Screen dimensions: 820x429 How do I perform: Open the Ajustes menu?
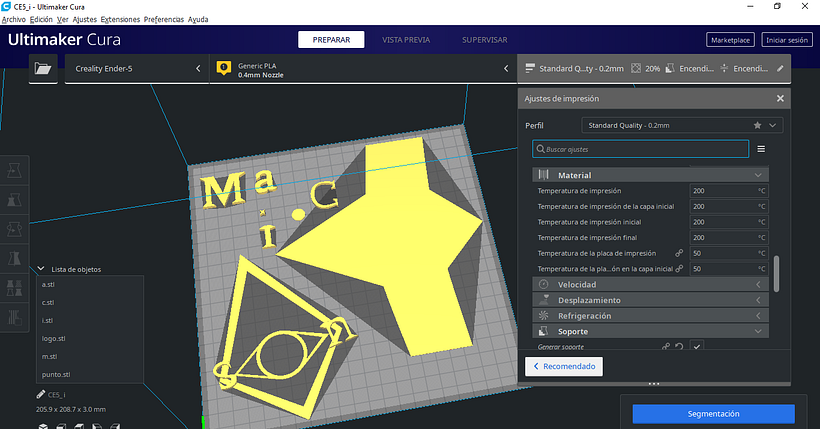(85, 19)
